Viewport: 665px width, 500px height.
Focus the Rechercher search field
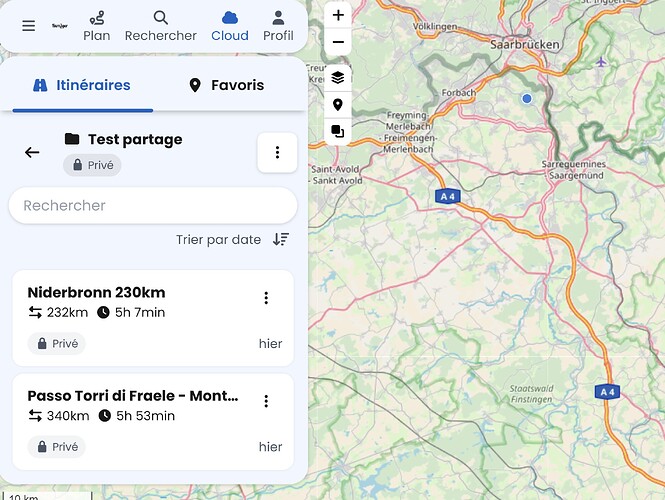coord(153,205)
